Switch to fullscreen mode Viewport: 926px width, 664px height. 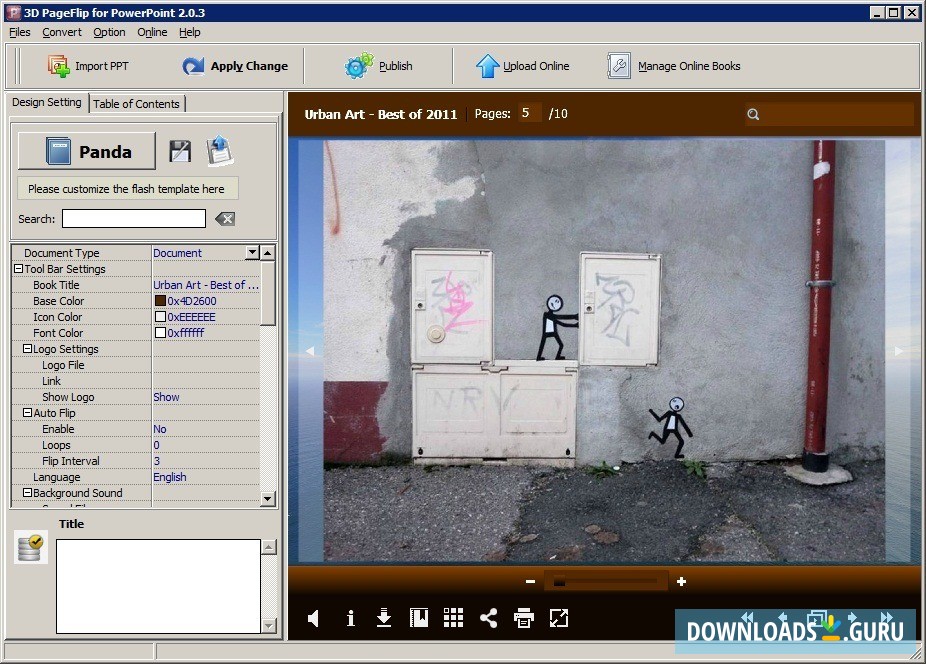559,618
